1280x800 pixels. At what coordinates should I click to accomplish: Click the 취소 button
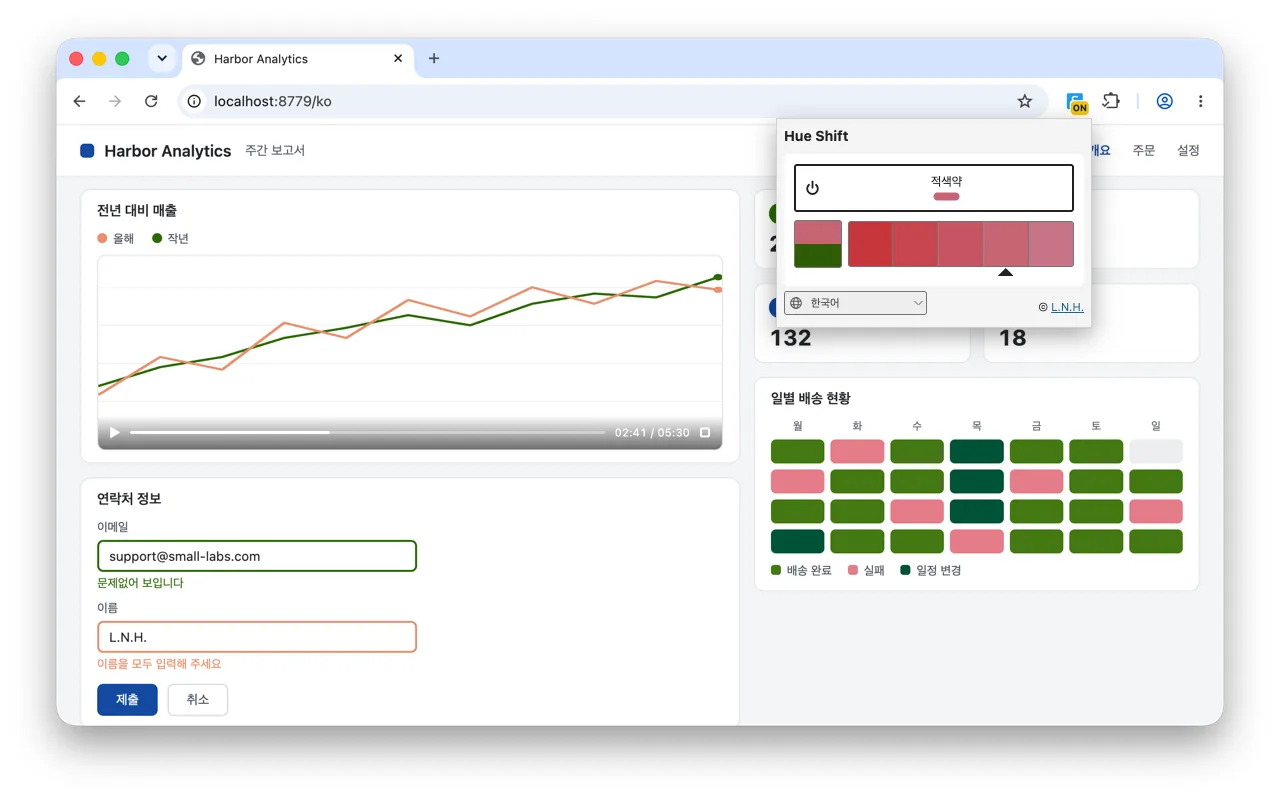pyautogui.click(x=198, y=700)
